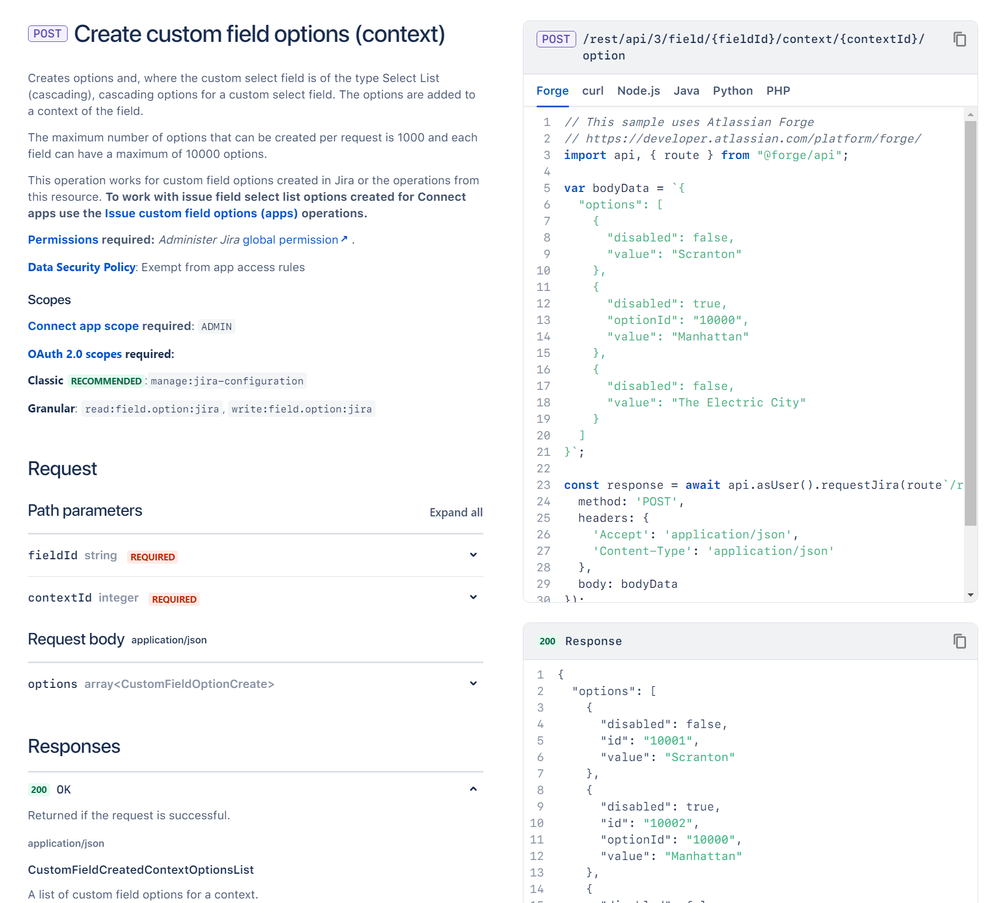The width and height of the screenshot is (999, 903).
Task: Click the ADMIN scope code label
Action: pyautogui.click(x=217, y=327)
